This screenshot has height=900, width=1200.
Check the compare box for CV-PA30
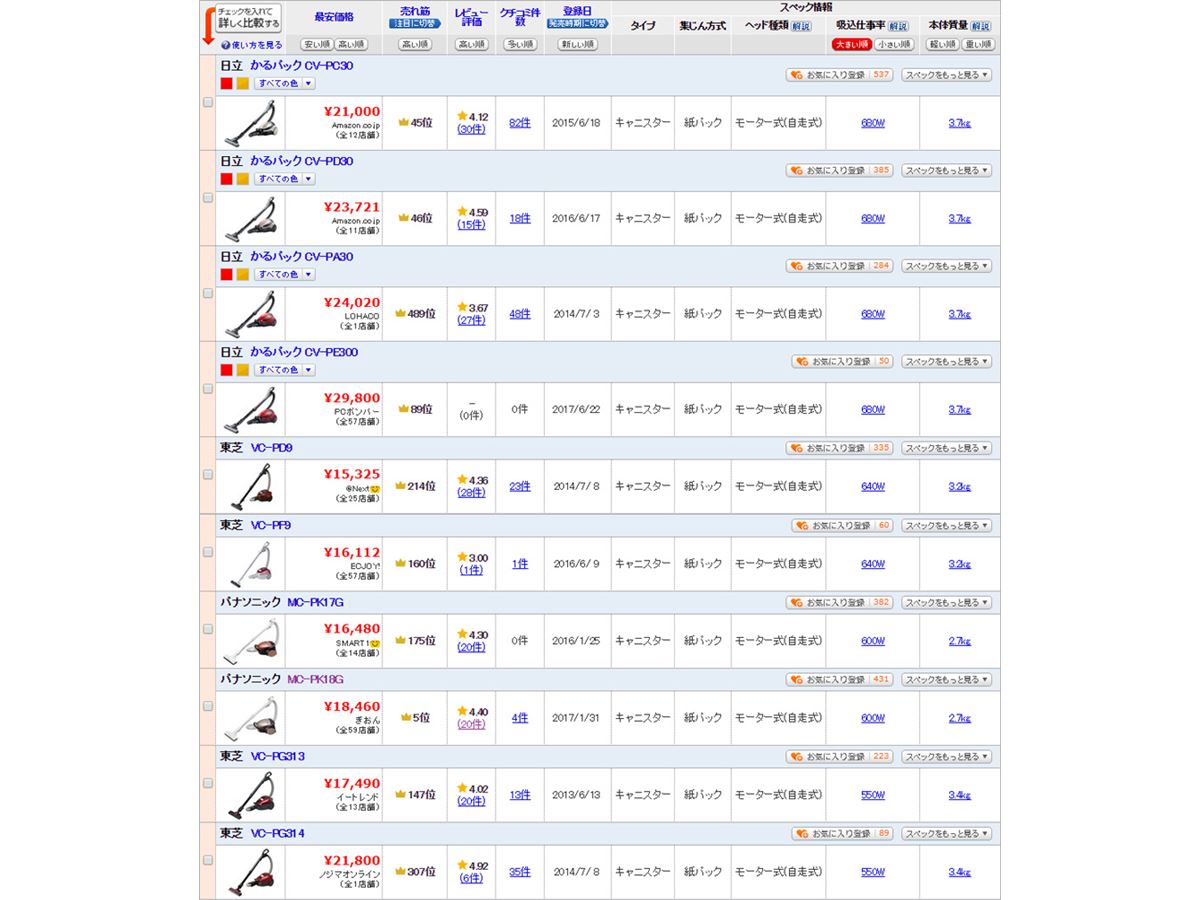pyautogui.click(x=208, y=294)
